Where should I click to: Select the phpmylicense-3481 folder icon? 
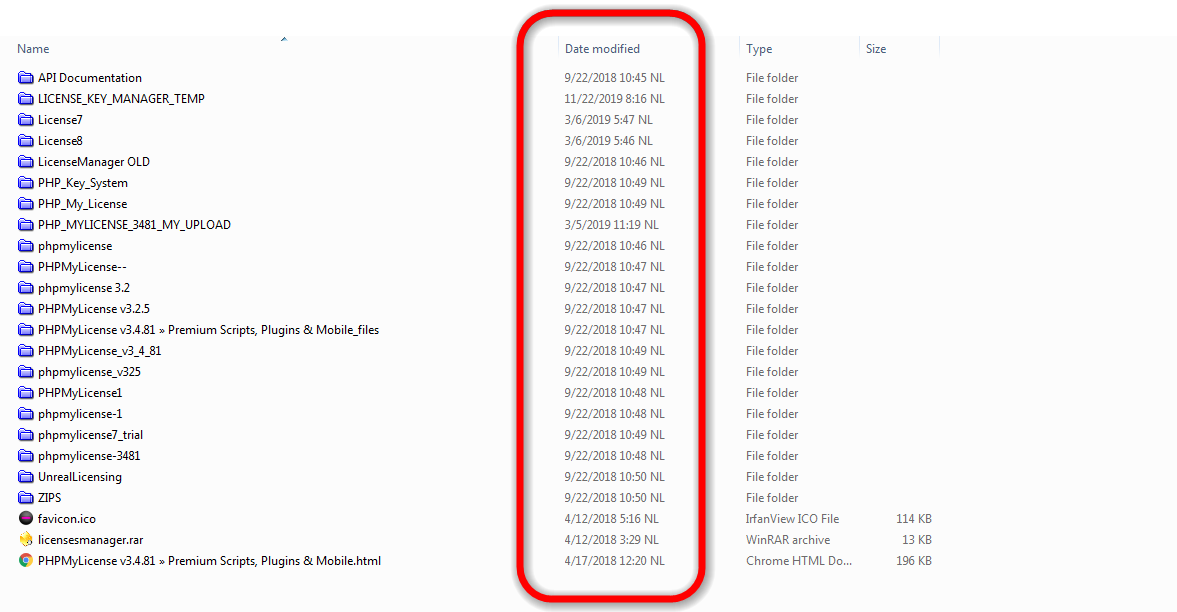point(26,456)
